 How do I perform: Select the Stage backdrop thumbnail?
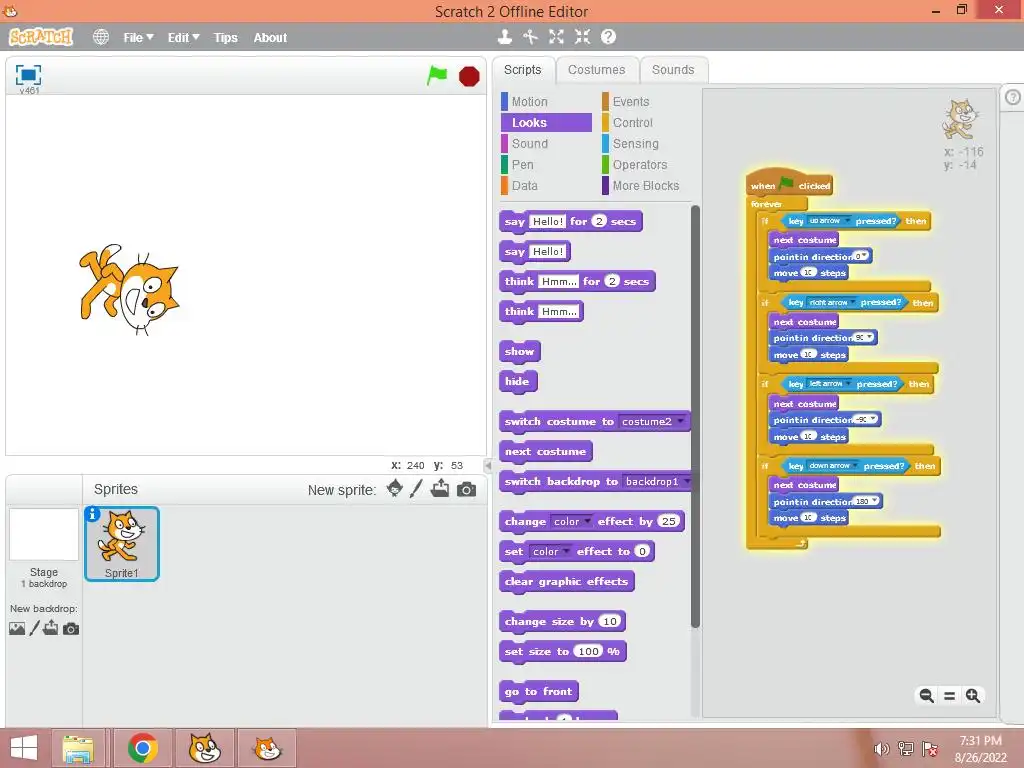tap(44, 534)
